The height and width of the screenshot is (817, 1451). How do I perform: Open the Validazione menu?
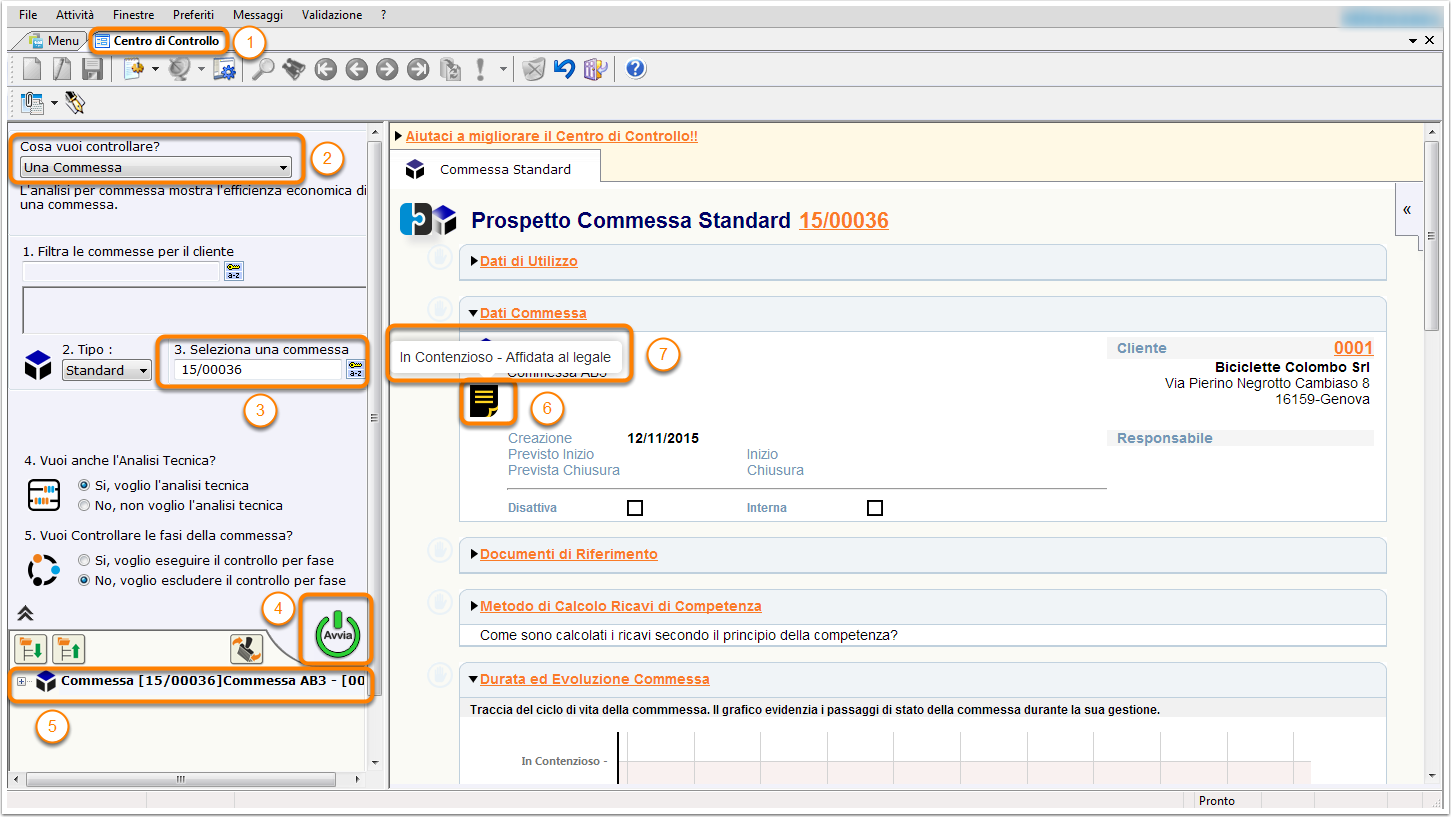(332, 15)
